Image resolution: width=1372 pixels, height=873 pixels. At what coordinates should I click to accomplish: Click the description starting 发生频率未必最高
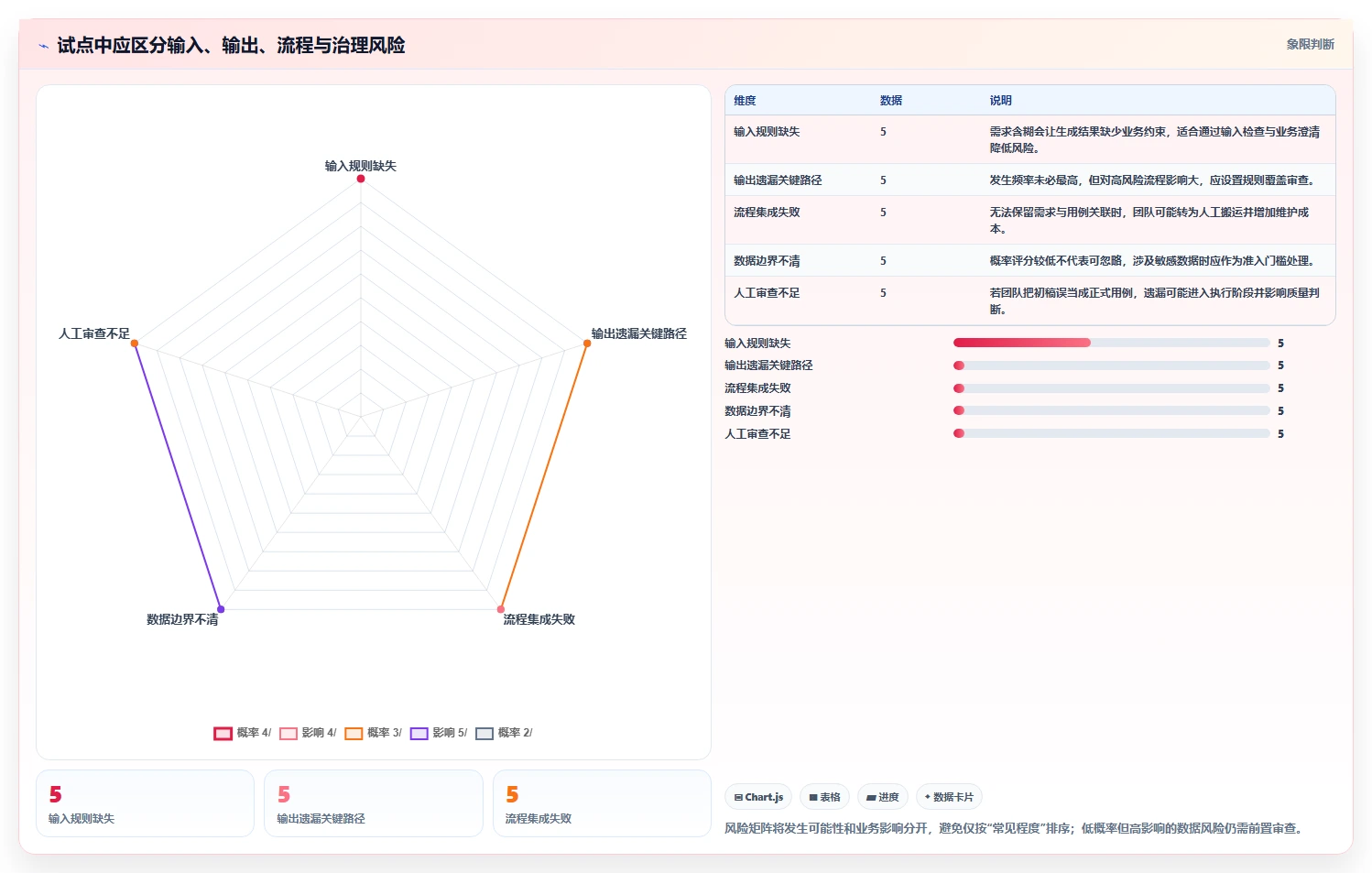[1152, 180]
